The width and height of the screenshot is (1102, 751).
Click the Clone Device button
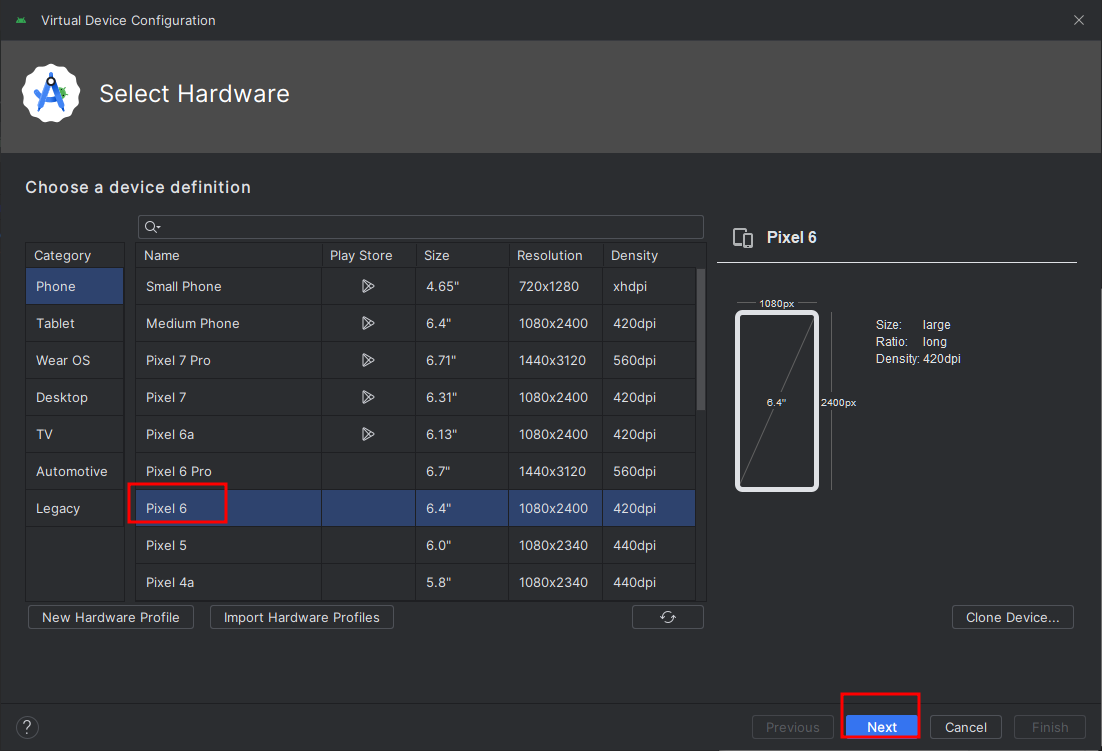(x=1012, y=617)
